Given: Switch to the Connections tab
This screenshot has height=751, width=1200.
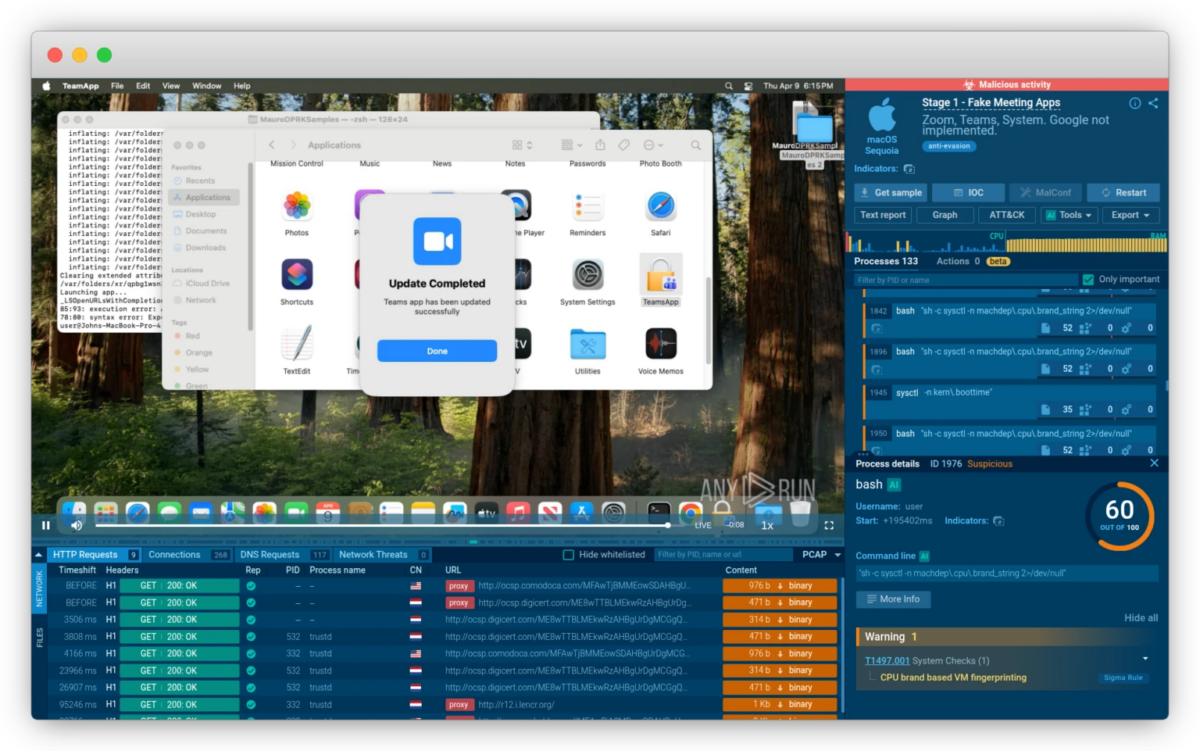Looking at the screenshot, I should (175, 554).
